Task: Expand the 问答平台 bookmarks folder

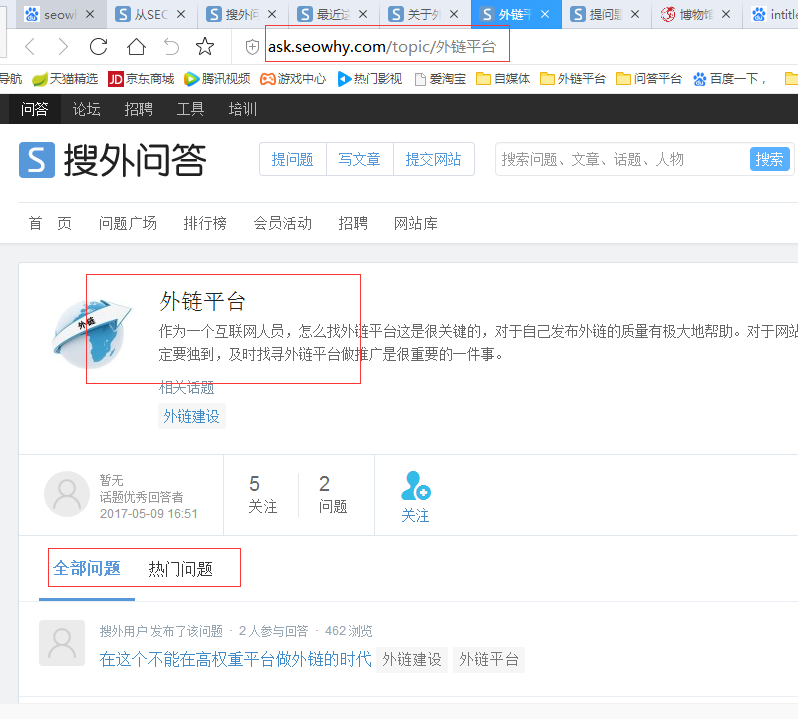Action: 649,79
